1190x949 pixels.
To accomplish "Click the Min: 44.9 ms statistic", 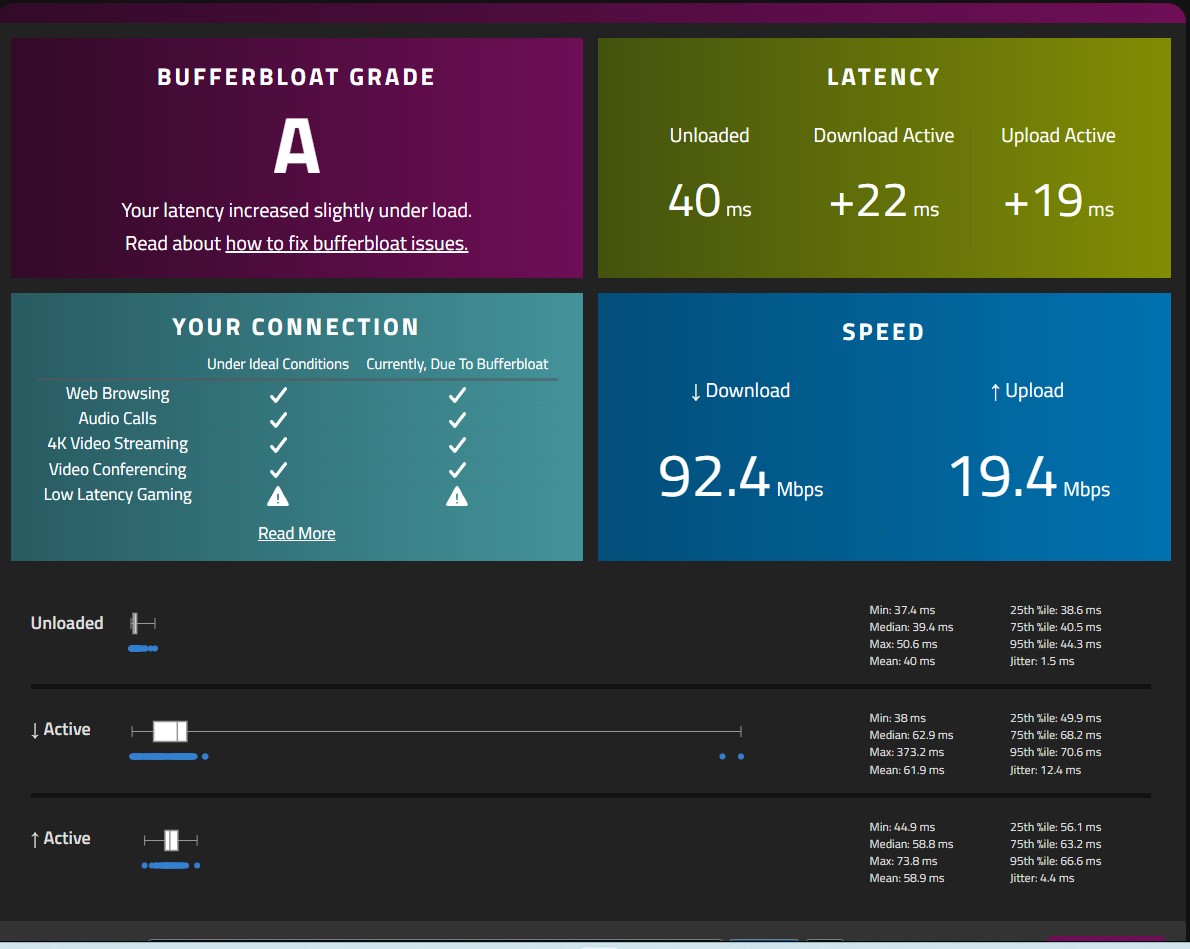I will click(x=902, y=827).
